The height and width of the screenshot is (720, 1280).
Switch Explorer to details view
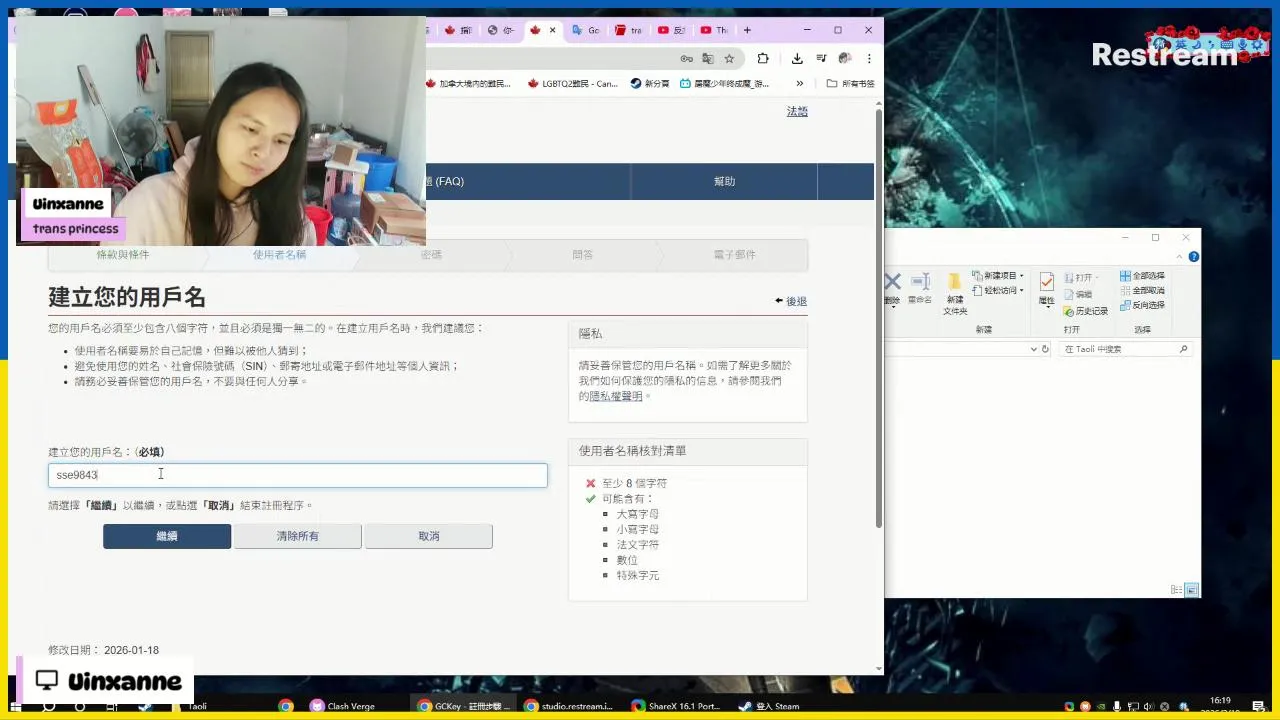[1178, 590]
